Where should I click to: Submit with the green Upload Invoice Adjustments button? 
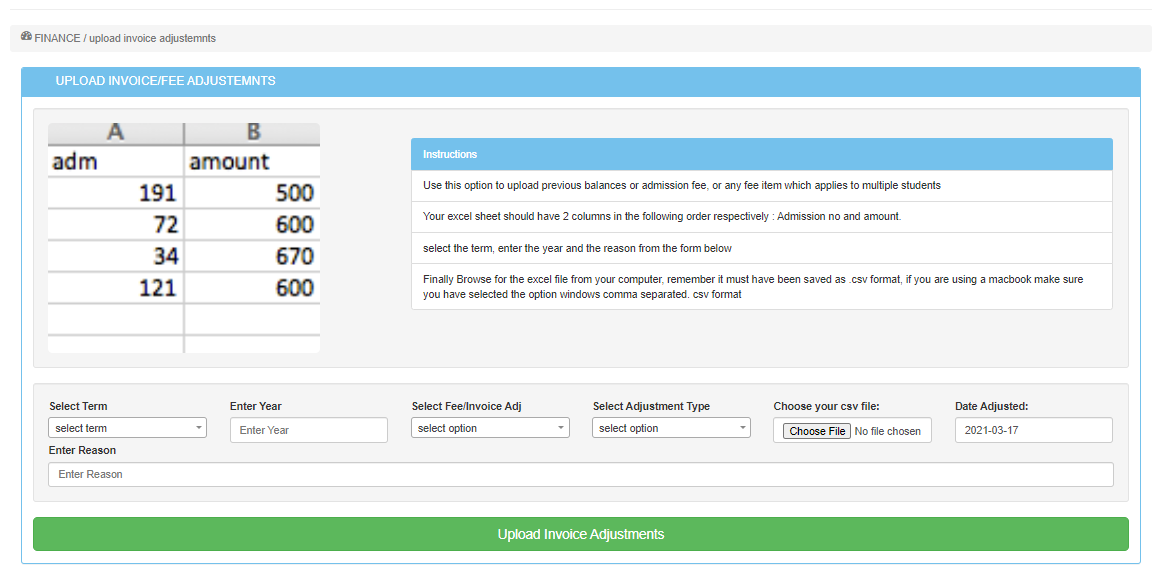[580, 534]
